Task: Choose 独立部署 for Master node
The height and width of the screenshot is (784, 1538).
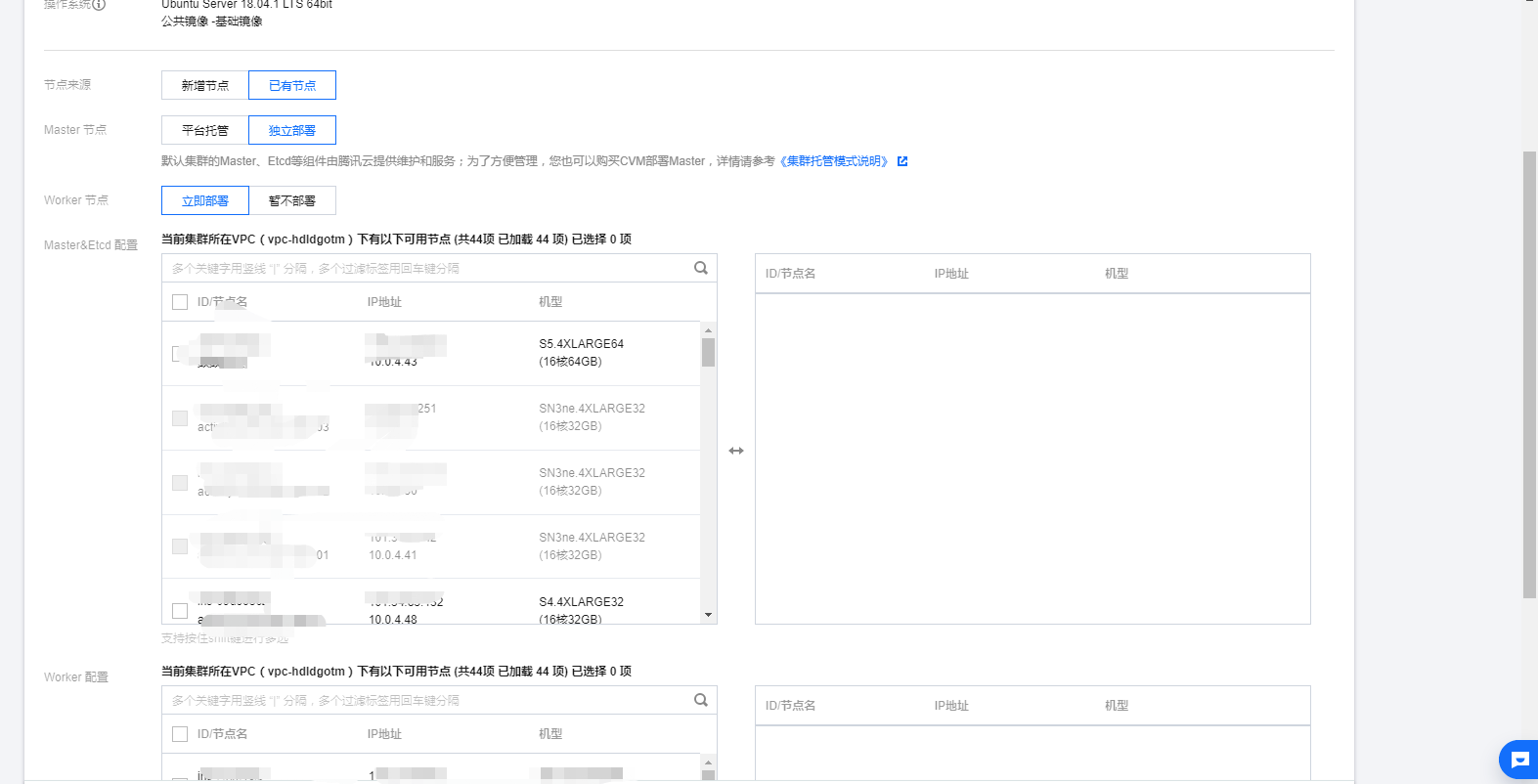Action: [292, 130]
